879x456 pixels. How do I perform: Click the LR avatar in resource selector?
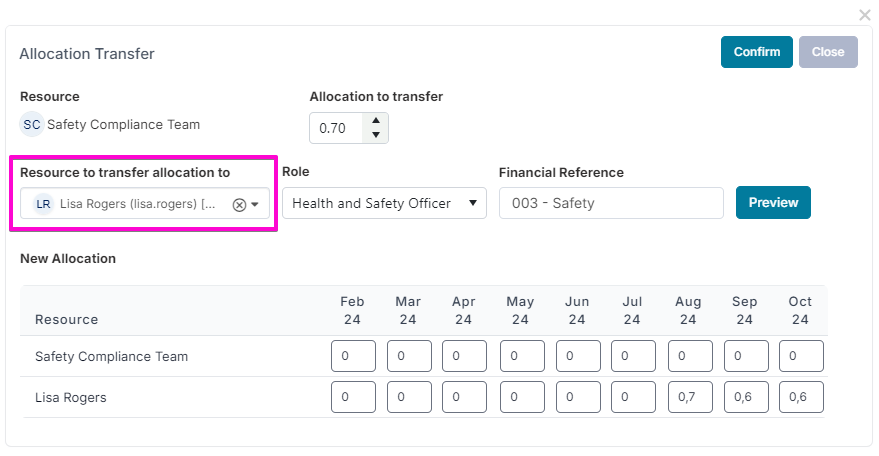pos(43,204)
